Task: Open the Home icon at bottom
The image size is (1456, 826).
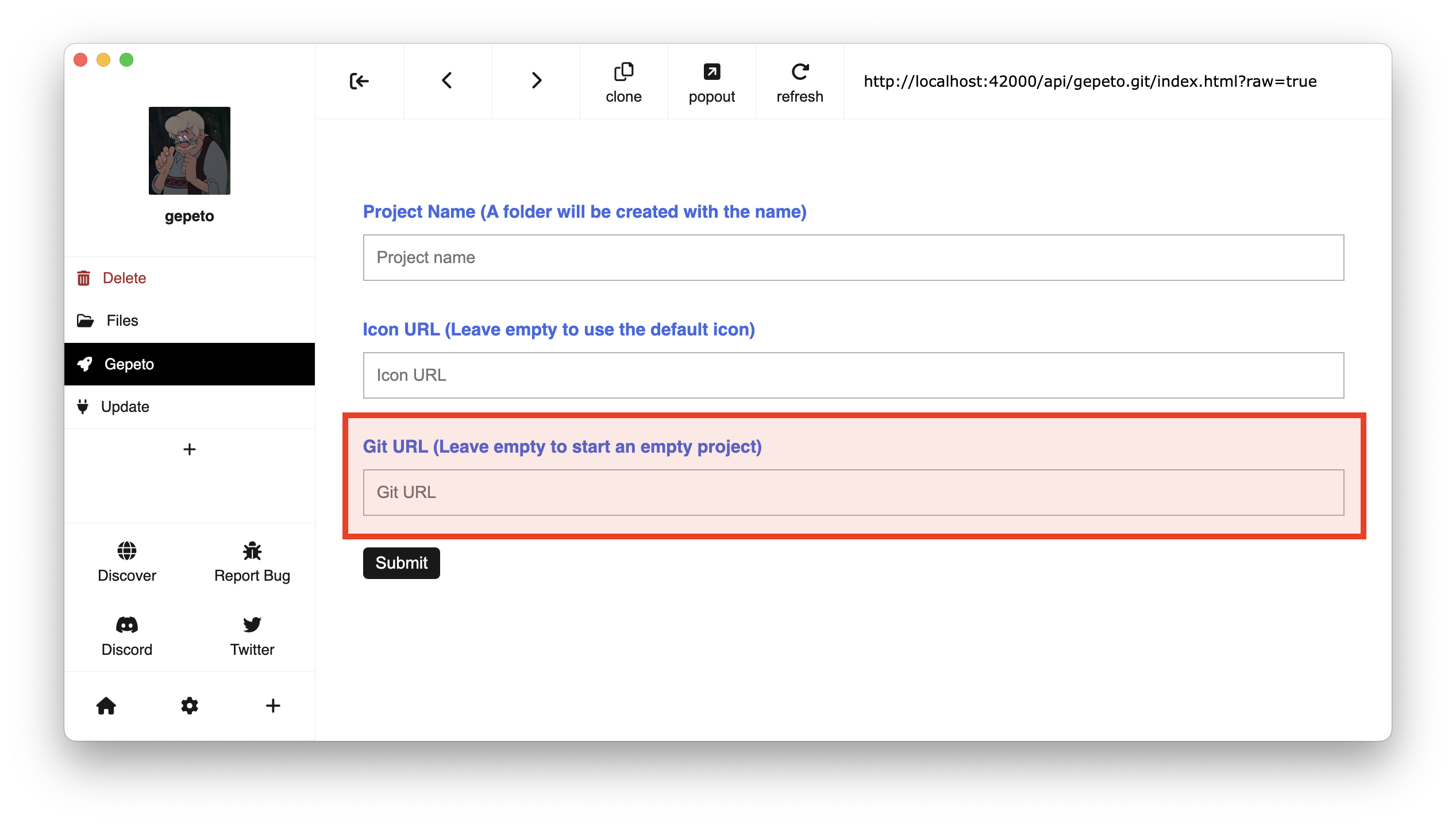Action: pos(106,705)
